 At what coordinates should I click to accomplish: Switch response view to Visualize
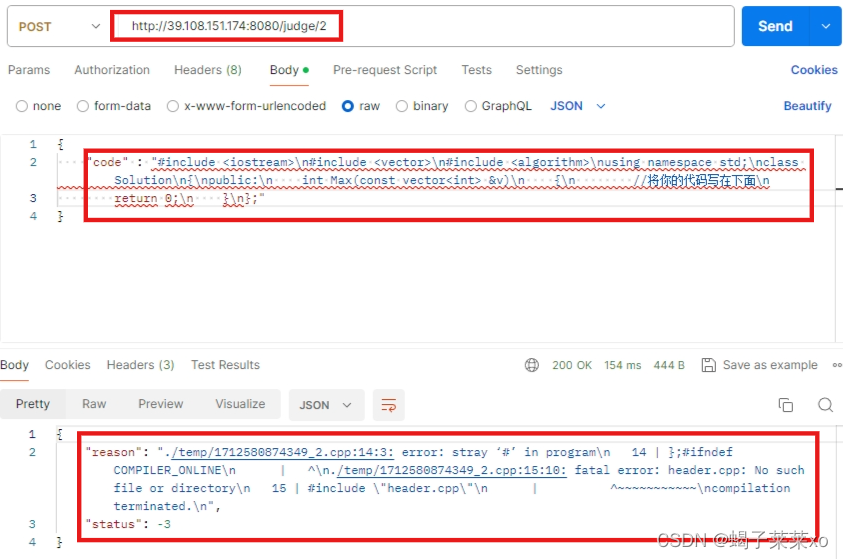click(240, 404)
